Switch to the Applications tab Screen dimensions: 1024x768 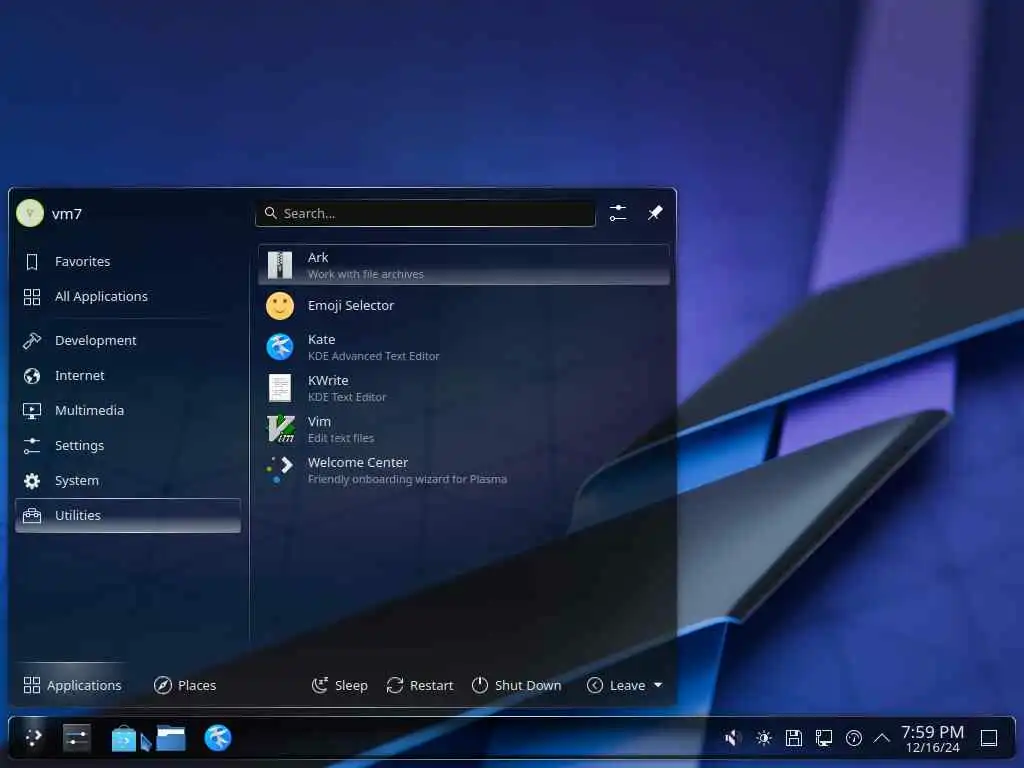click(72, 685)
